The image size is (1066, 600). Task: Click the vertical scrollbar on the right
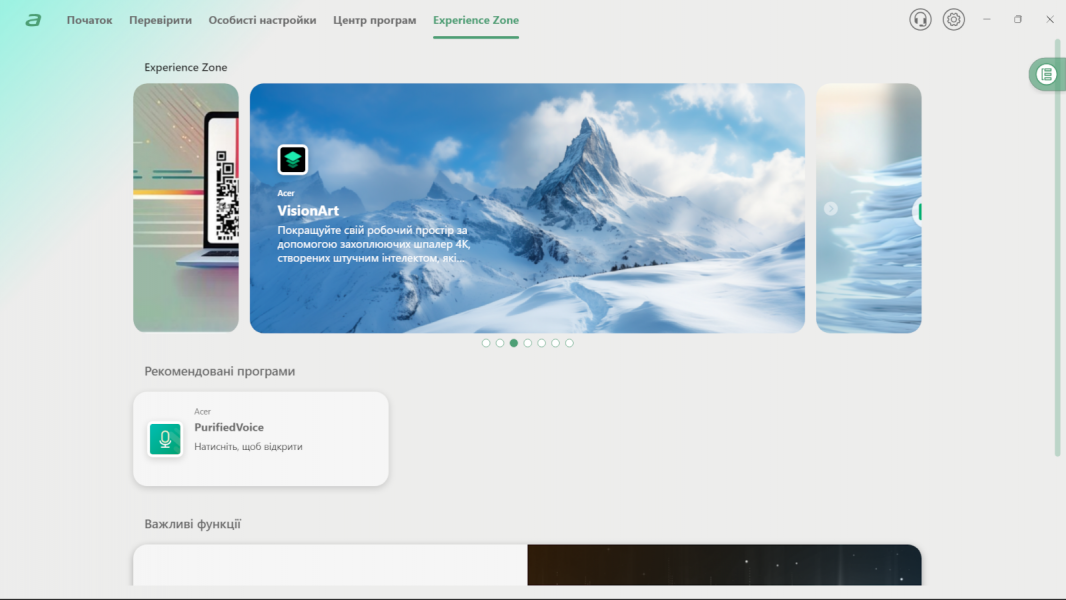tap(1058, 250)
